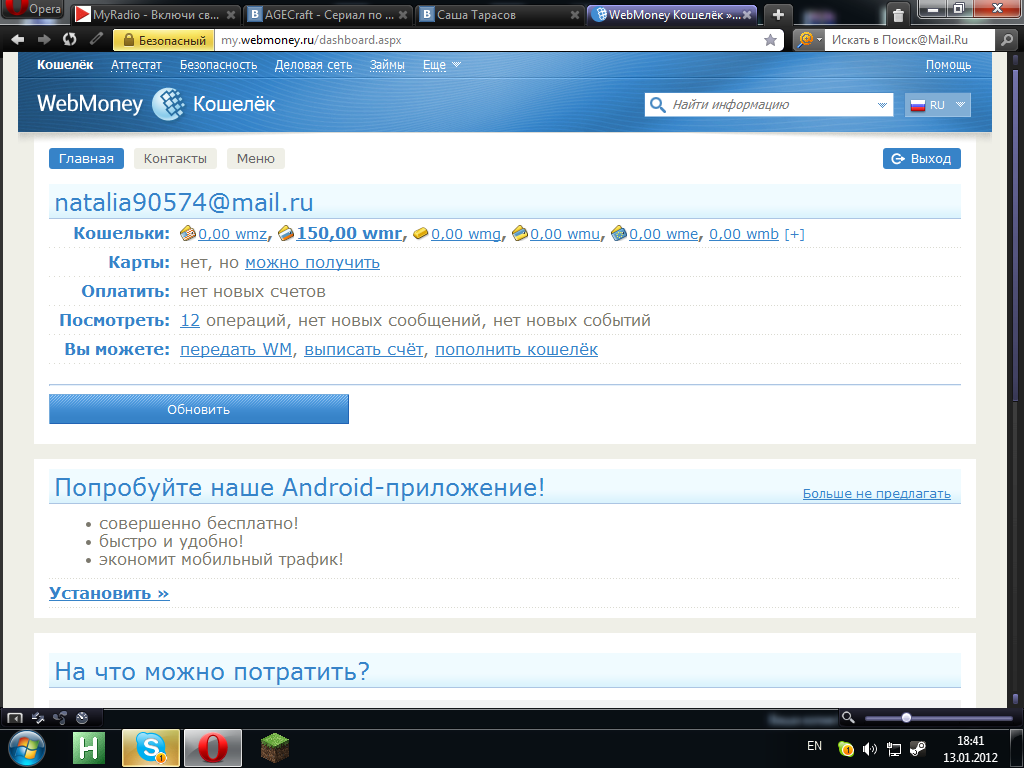Open the Займы menu item
Screen dimensions: 1024x768
(x=387, y=65)
